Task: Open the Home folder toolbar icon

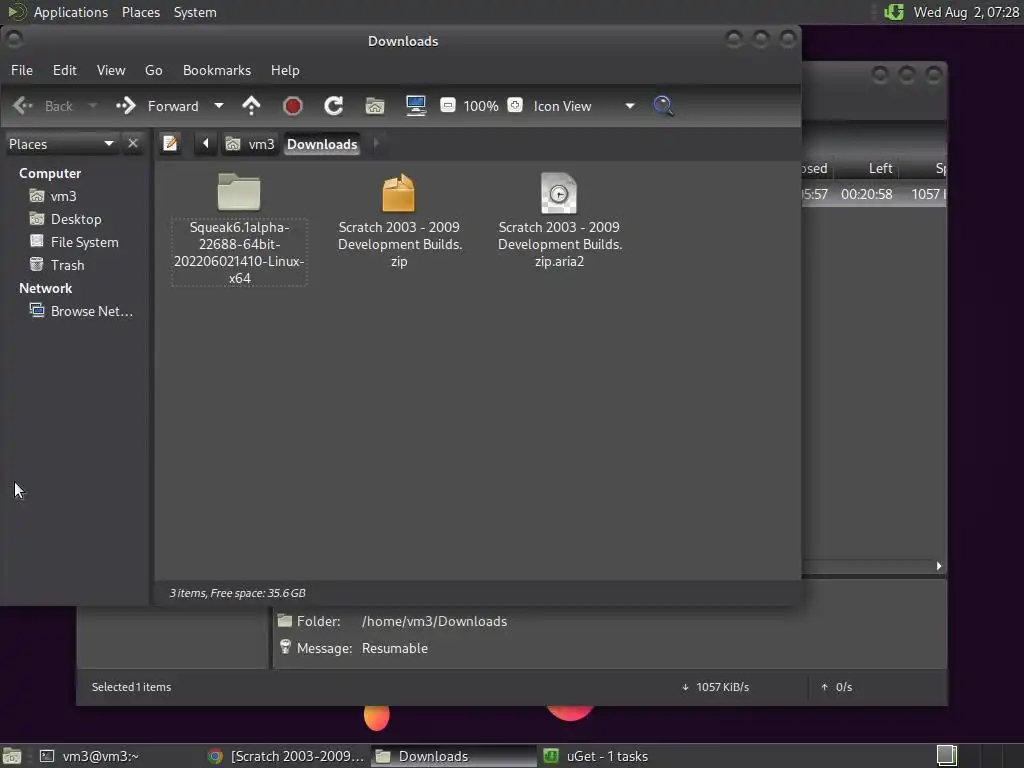Action: click(x=375, y=106)
